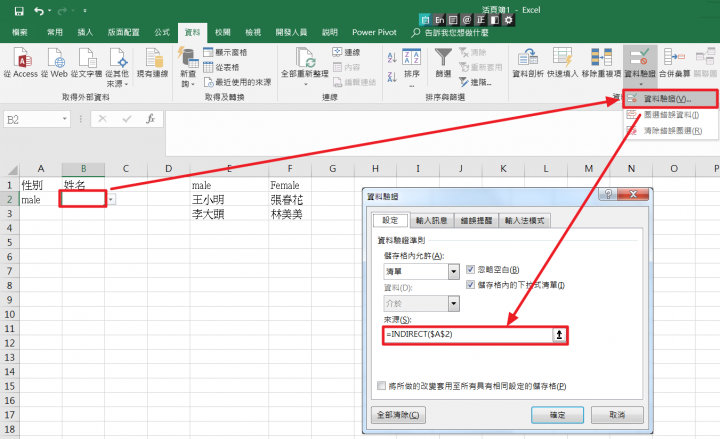Screen dimensions: 720x439
Task: Click the Undo arrow icon
Action: click(x=39, y=11)
